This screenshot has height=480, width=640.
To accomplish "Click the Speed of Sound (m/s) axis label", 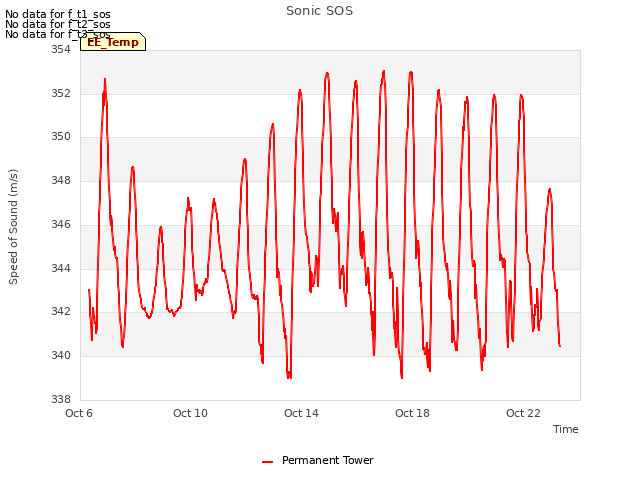I will pos(13,227).
